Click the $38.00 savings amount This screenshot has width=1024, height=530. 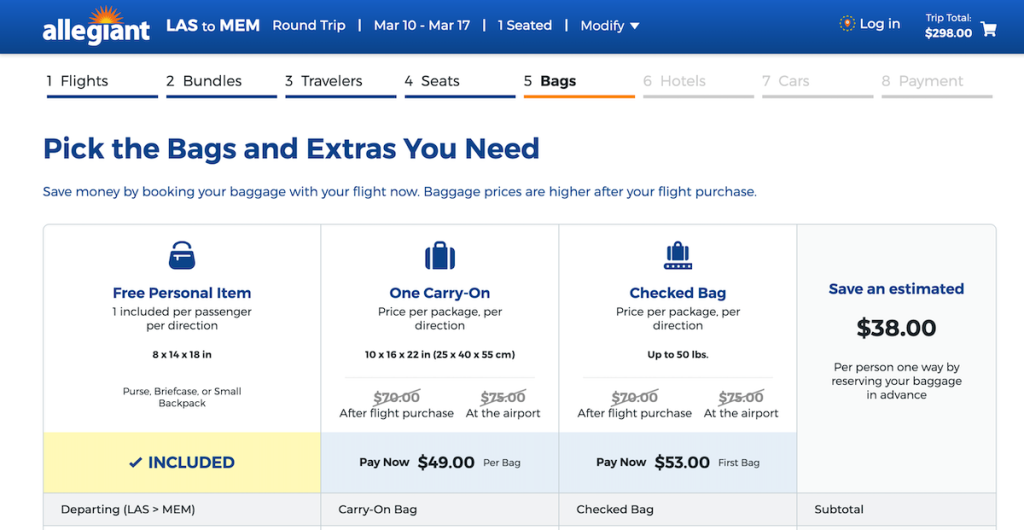(896, 328)
